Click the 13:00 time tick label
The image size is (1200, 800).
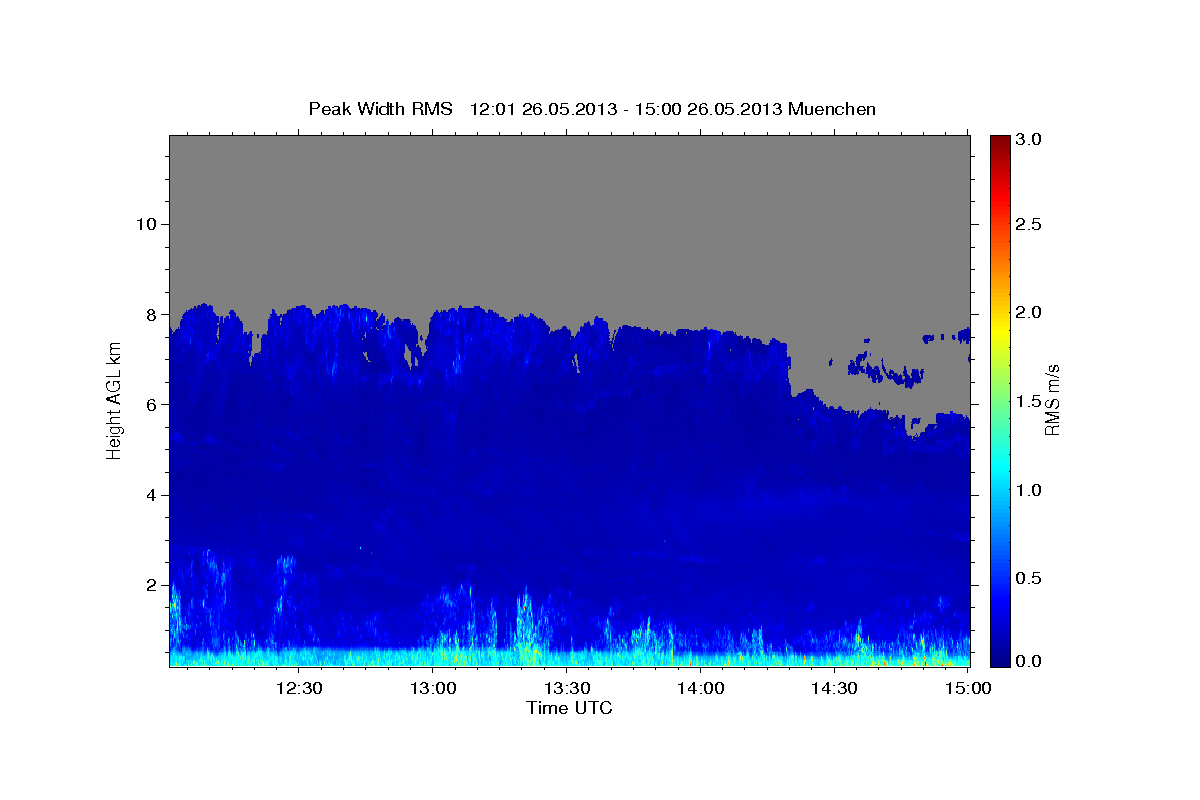click(x=433, y=688)
